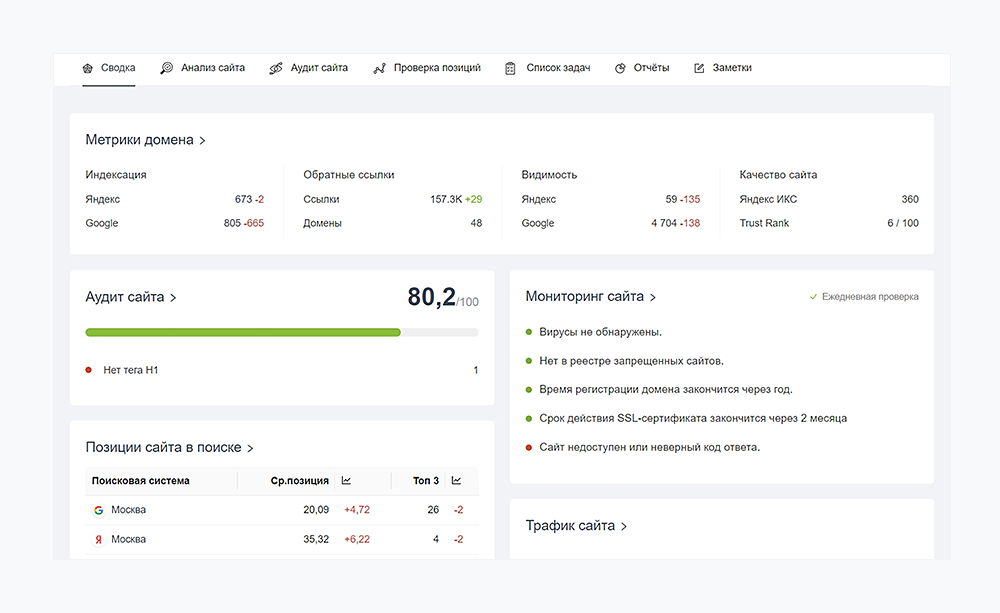Click Google icon in Москва row
The height and width of the screenshot is (613, 1000).
98,510
